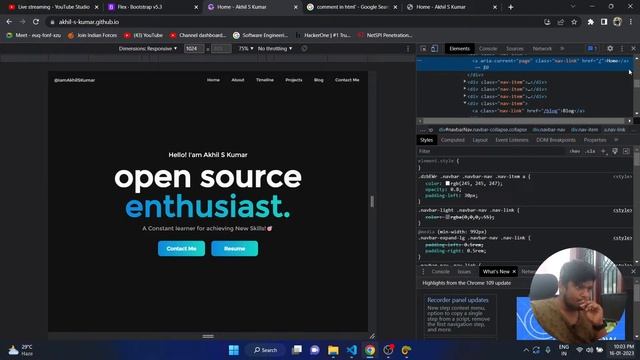Image resolution: width=640 pixels, height=360 pixels.
Task: Show more DevTools panels chevron
Action: point(562,48)
